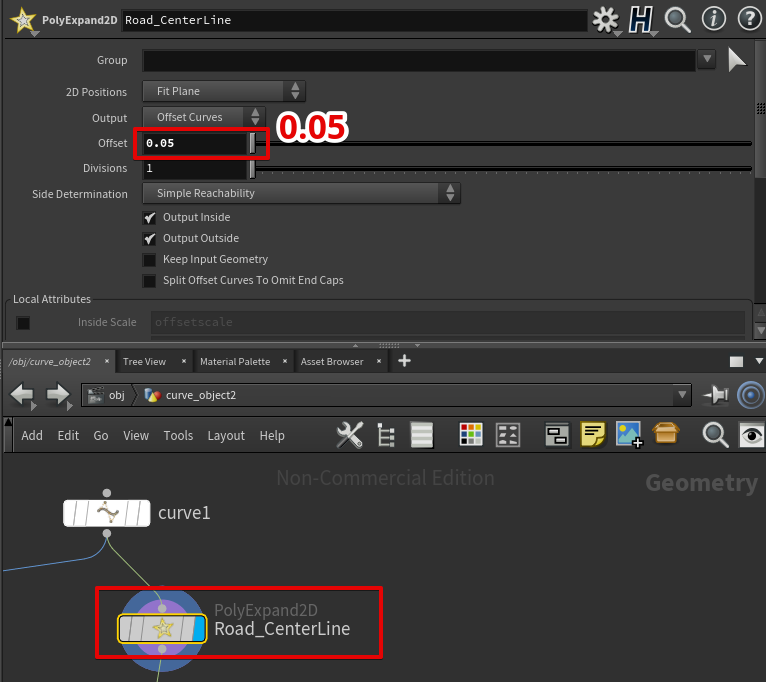Switch to the Tree View tab
Screen dimensions: 766x682
tap(144, 362)
